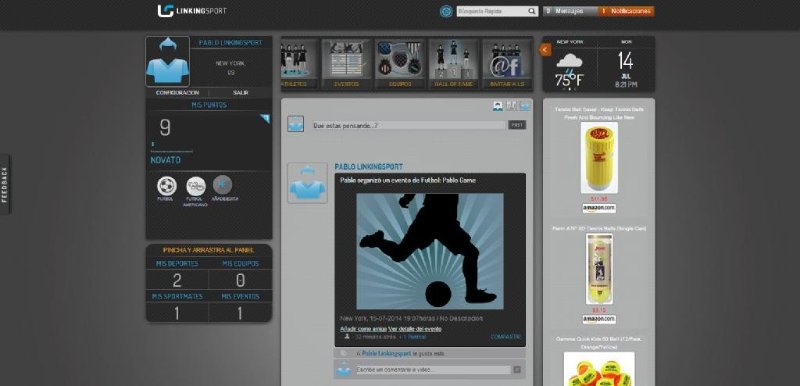Open the Equipos shields tile
The image size is (800, 386).
400,64
